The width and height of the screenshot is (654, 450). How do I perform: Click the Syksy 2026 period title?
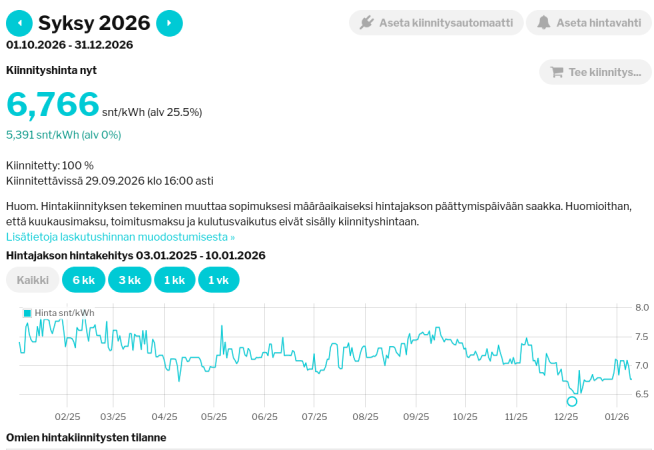click(94, 23)
